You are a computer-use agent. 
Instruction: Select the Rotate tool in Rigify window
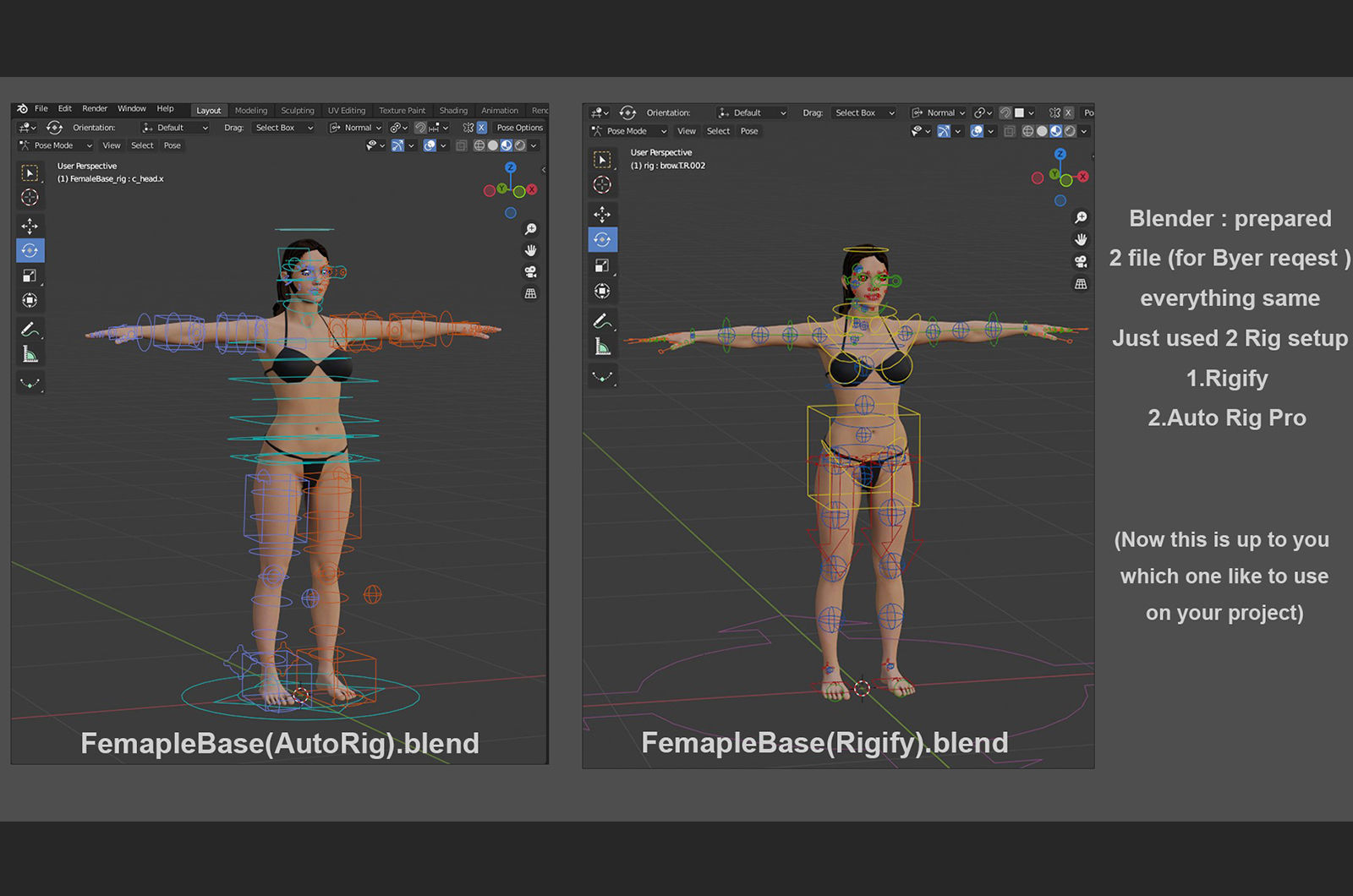click(x=602, y=239)
